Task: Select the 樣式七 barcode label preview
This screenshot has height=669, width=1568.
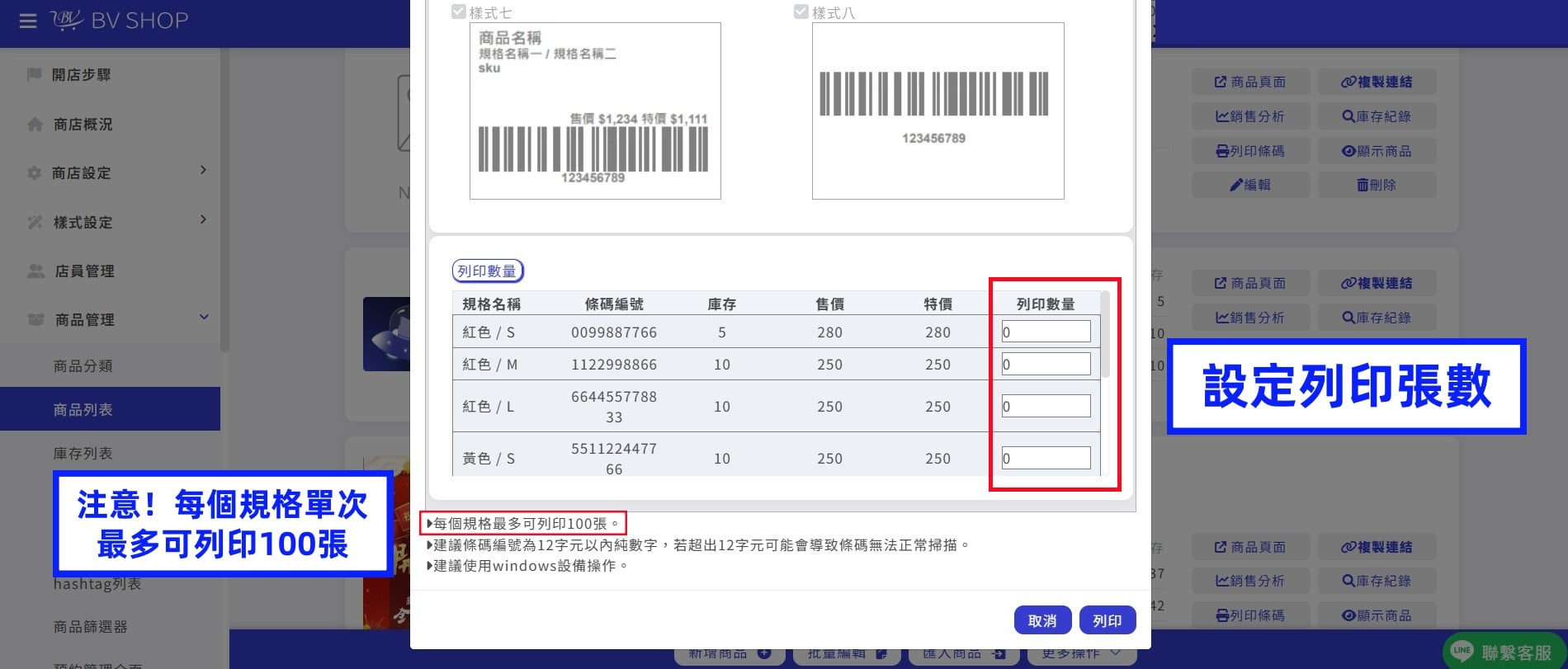Action: (595, 111)
